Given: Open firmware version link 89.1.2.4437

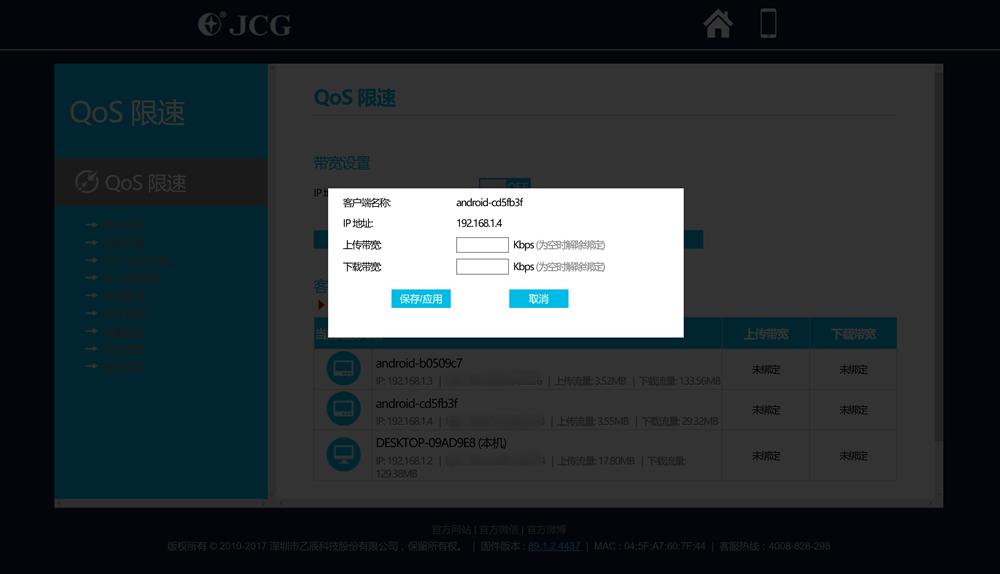Looking at the screenshot, I should 554,546.
